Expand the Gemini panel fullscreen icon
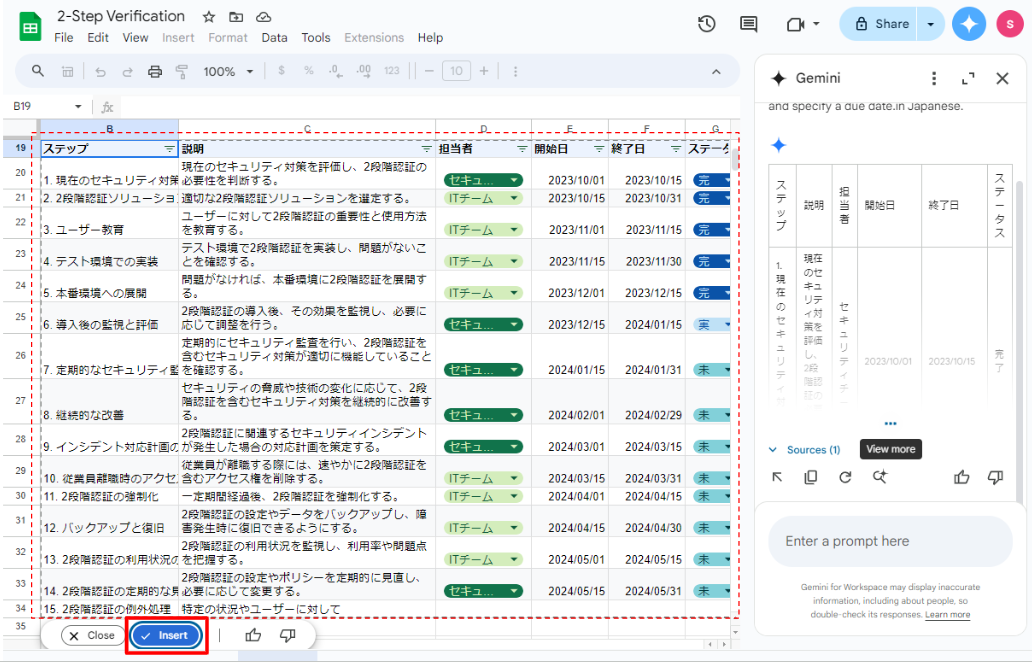 (x=968, y=79)
